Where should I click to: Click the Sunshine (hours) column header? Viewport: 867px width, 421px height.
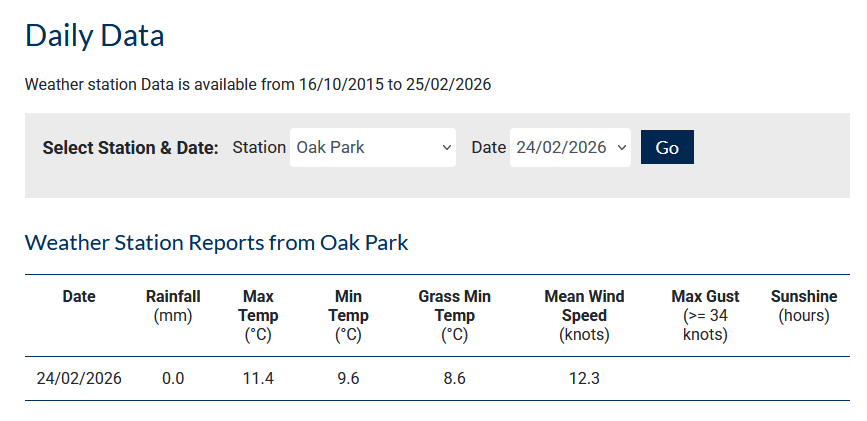(x=803, y=305)
